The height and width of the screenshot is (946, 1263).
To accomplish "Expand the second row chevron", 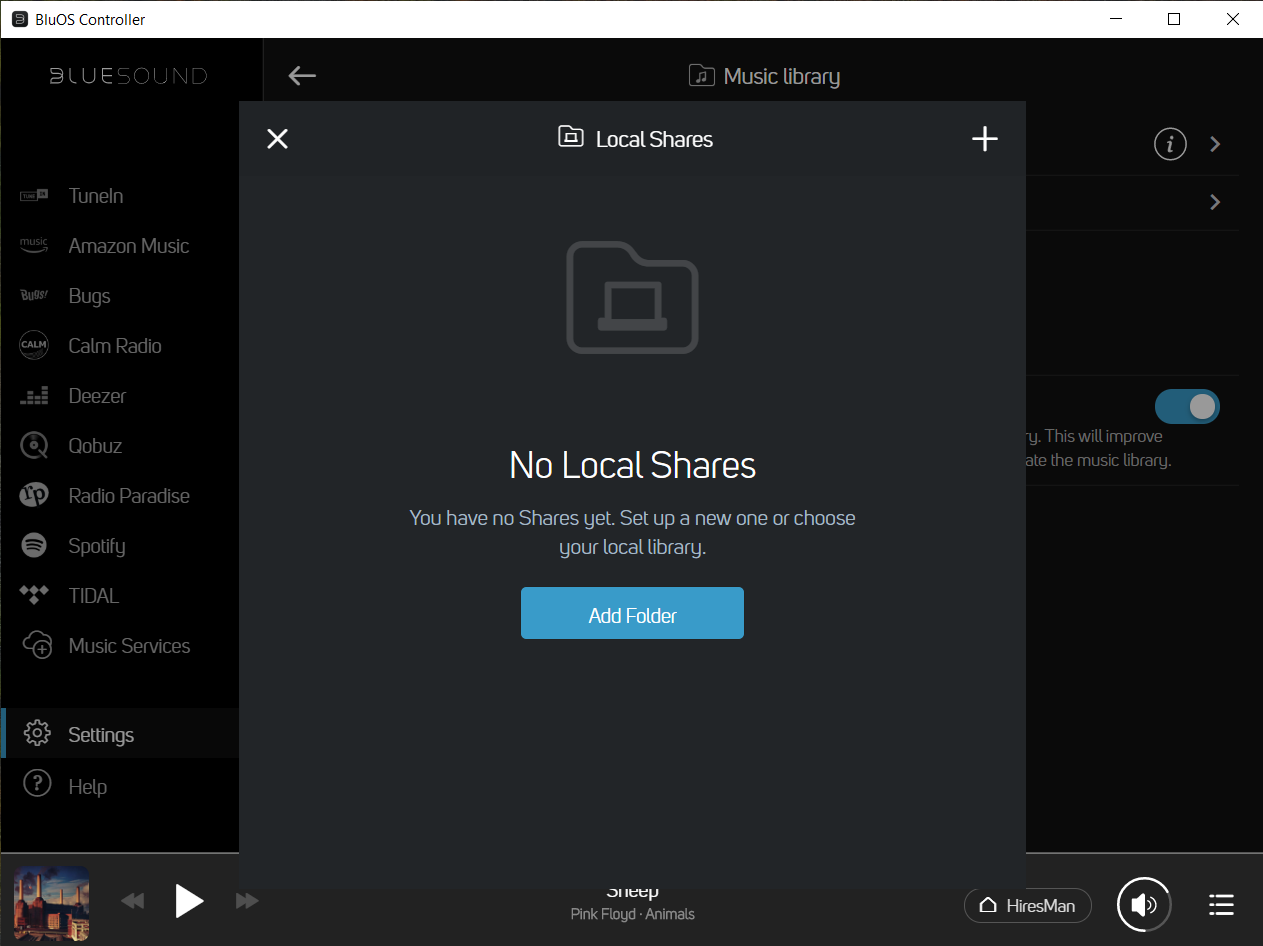I will [1215, 202].
